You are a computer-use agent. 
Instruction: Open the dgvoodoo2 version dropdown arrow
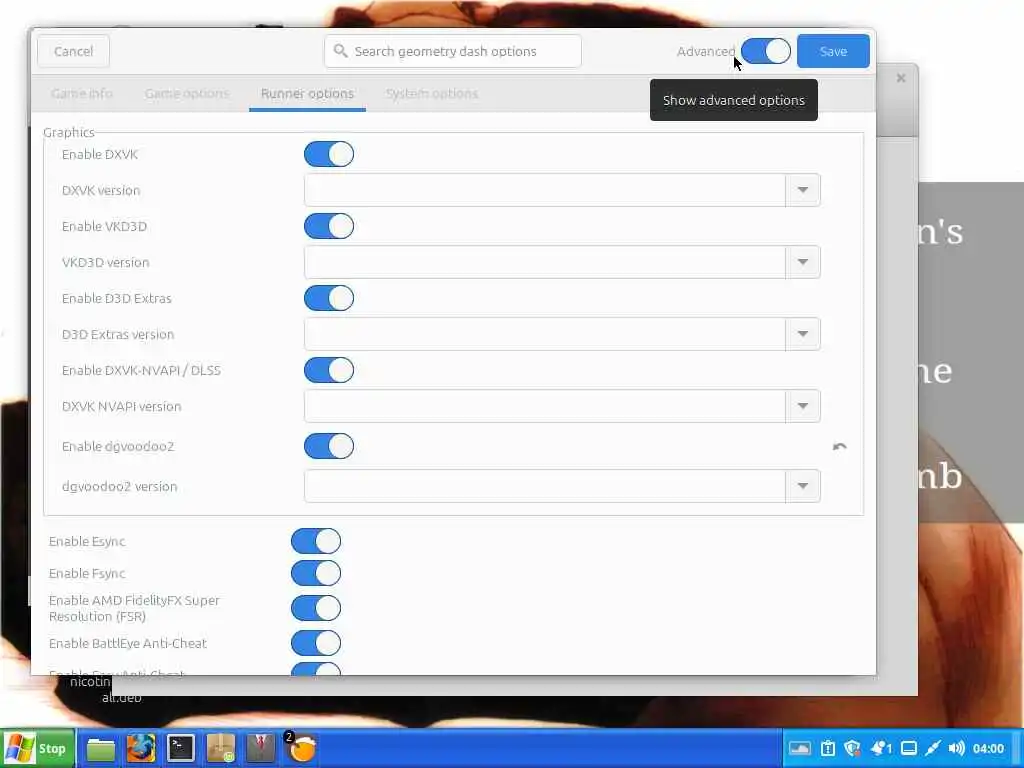(803, 486)
